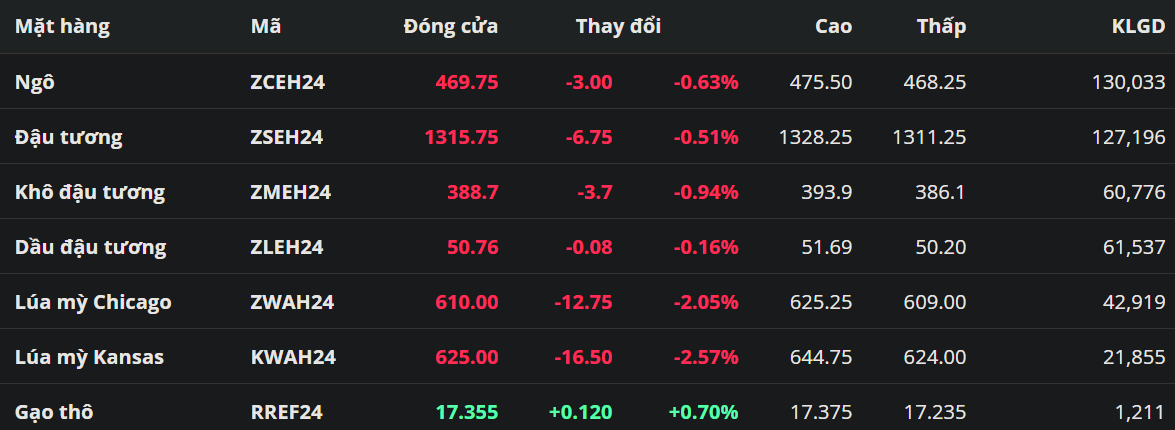The width and height of the screenshot is (1175, 430).
Task: Click the "Thấp" column header
Action: click(941, 27)
